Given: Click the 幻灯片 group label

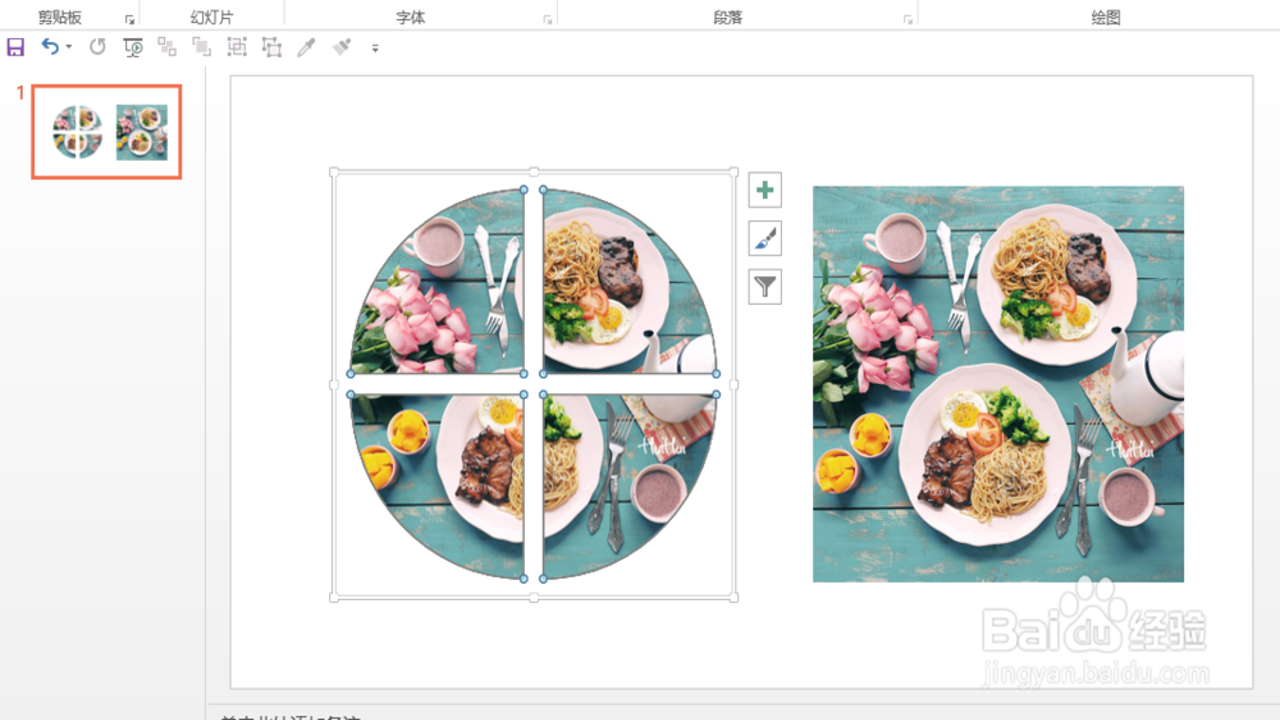Looking at the screenshot, I should point(211,18).
